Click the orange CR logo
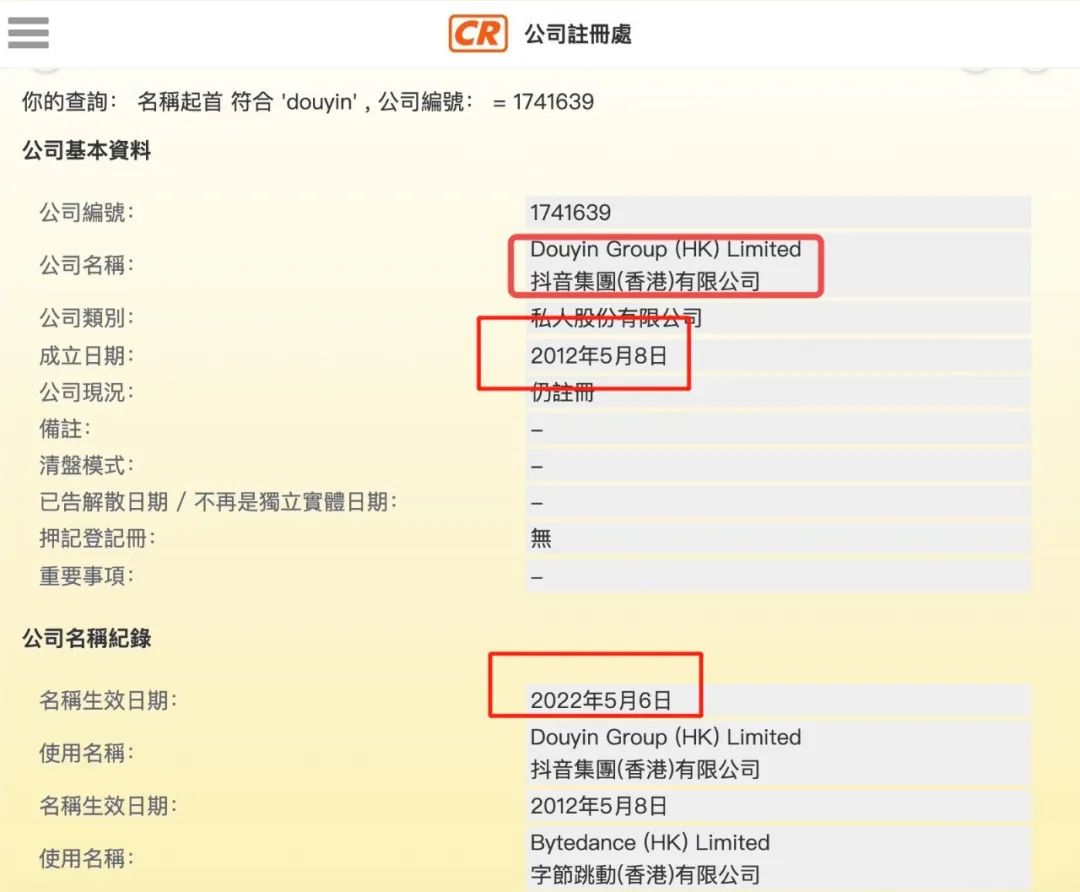Screen dimensions: 1080x892 [x=477, y=34]
